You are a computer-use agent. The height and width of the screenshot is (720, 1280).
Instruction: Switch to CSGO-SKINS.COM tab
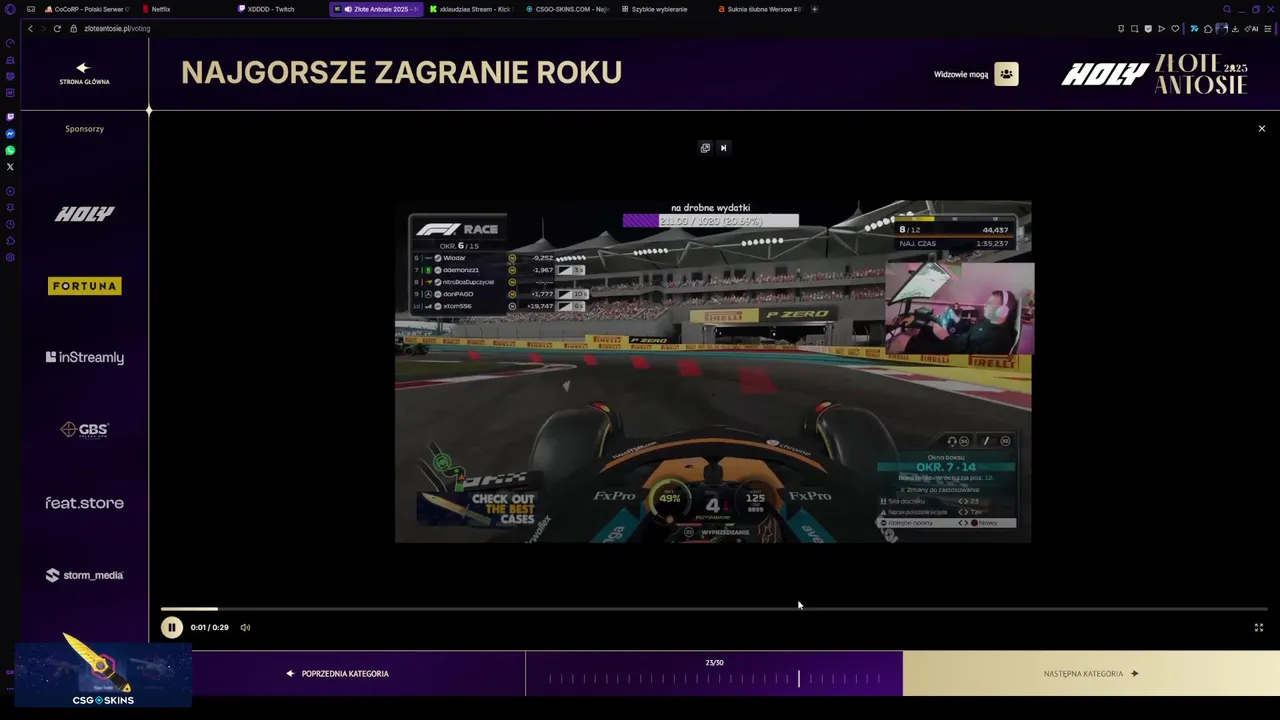tap(570, 9)
